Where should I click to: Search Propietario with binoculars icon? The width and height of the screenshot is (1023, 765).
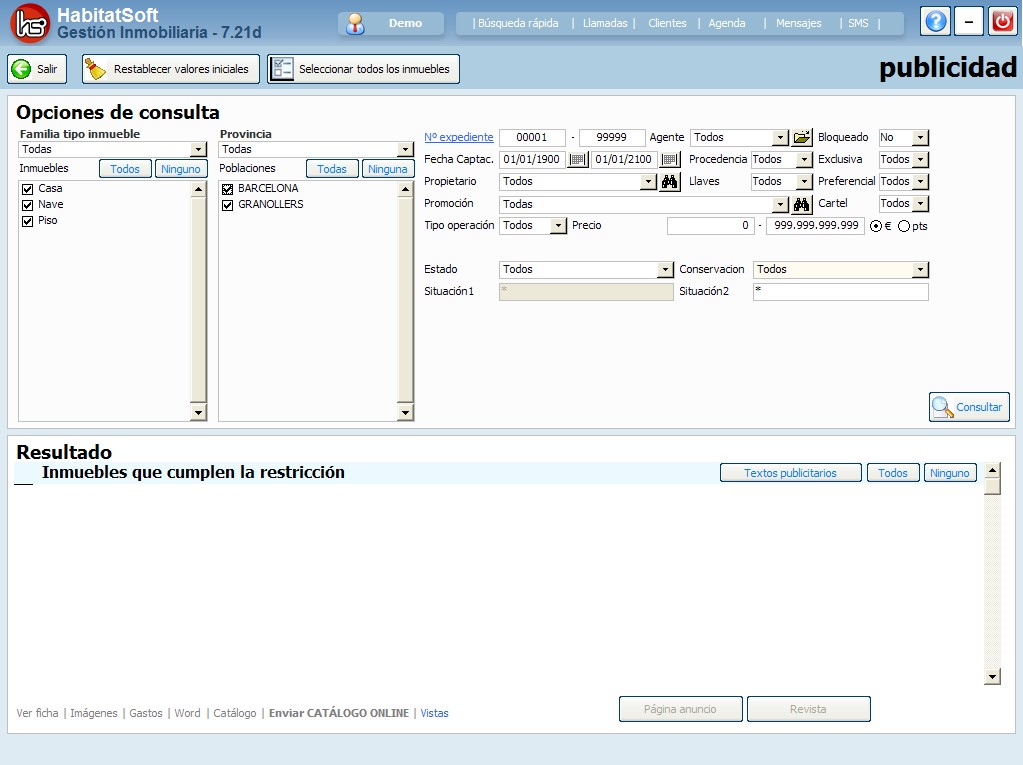click(x=669, y=182)
